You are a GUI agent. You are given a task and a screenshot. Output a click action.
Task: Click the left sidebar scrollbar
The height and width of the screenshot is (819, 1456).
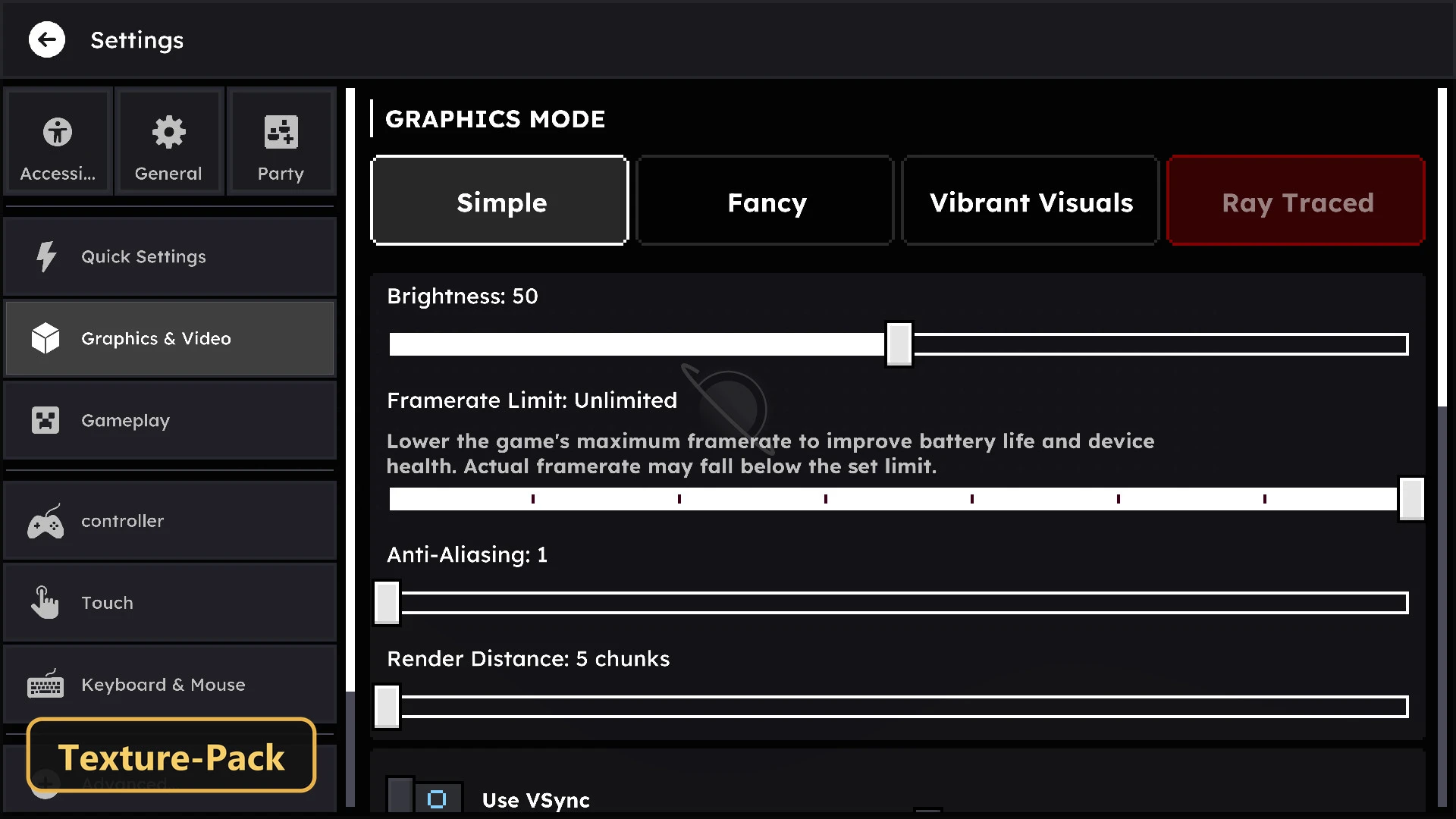point(350,390)
